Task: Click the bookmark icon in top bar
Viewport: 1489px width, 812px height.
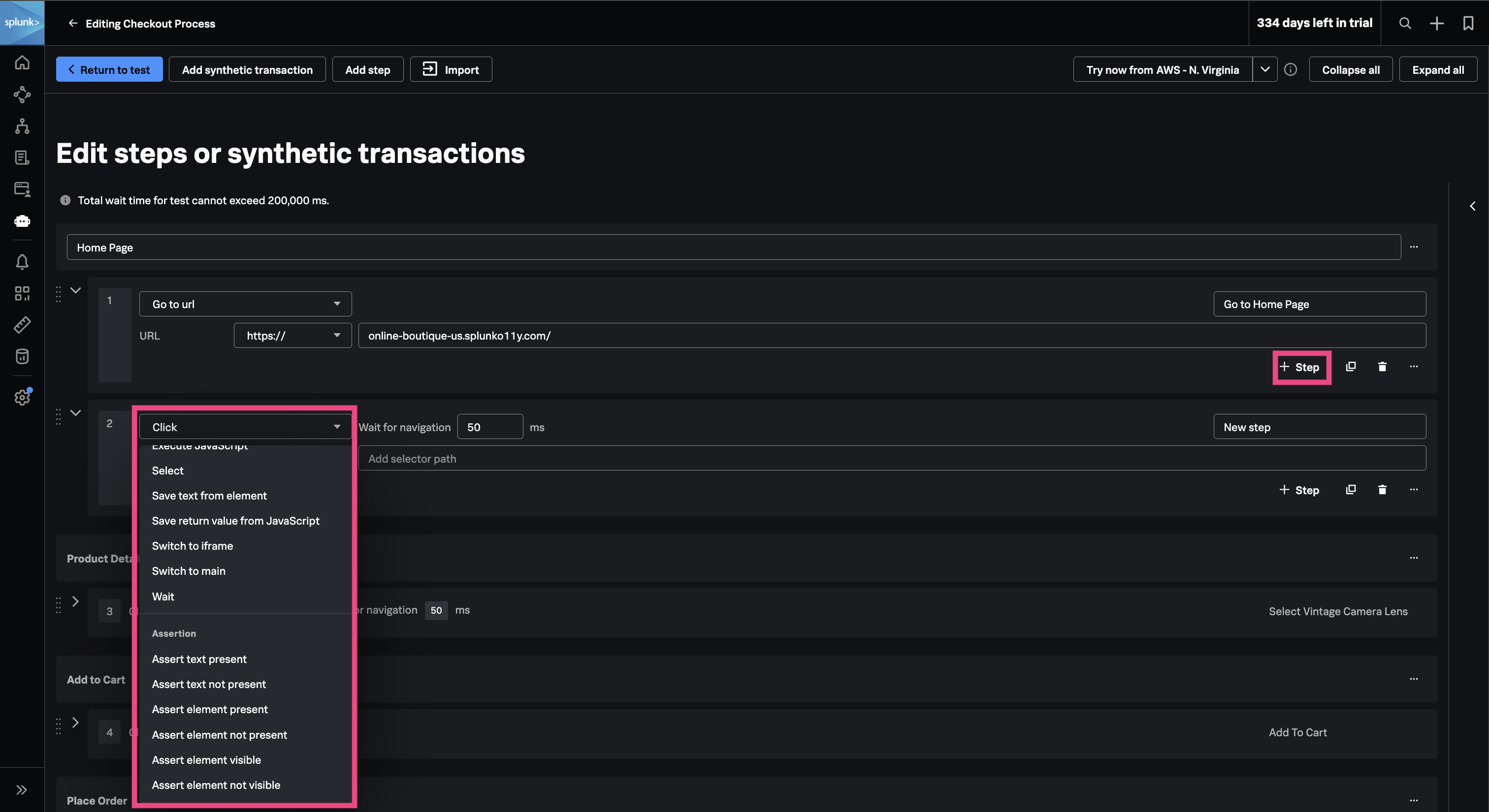Action: 1468,23
